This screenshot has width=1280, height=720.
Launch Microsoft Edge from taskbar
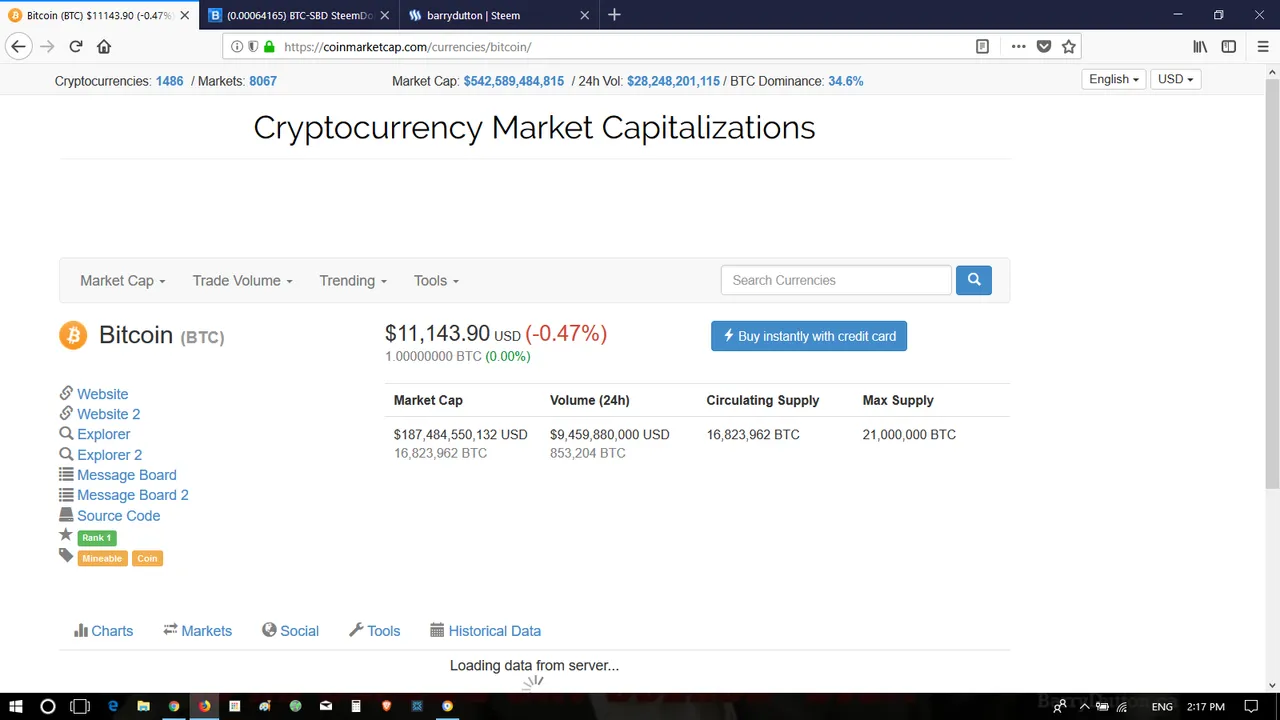tap(113, 706)
